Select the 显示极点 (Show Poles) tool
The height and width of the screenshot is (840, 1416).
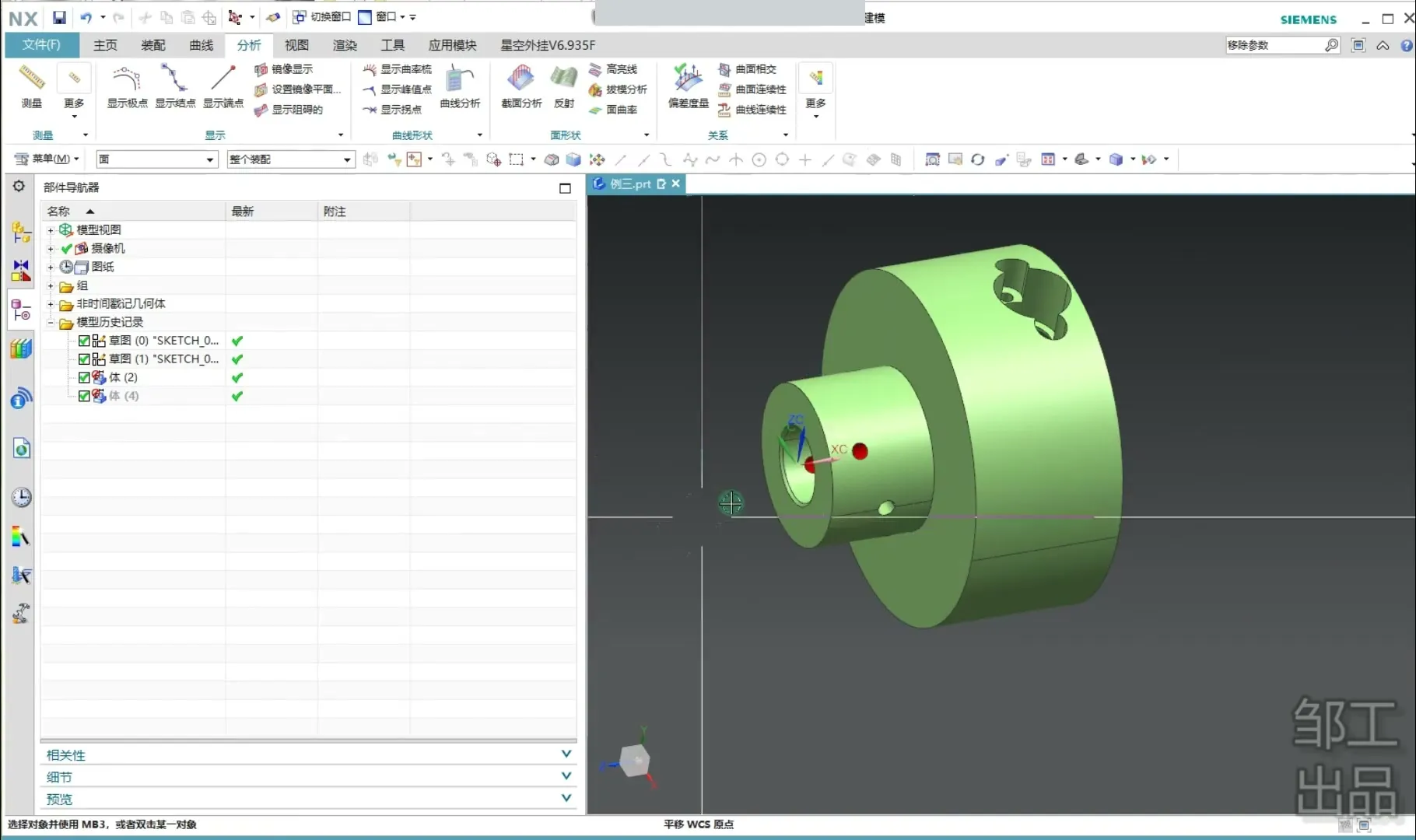(x=127, y=79)
